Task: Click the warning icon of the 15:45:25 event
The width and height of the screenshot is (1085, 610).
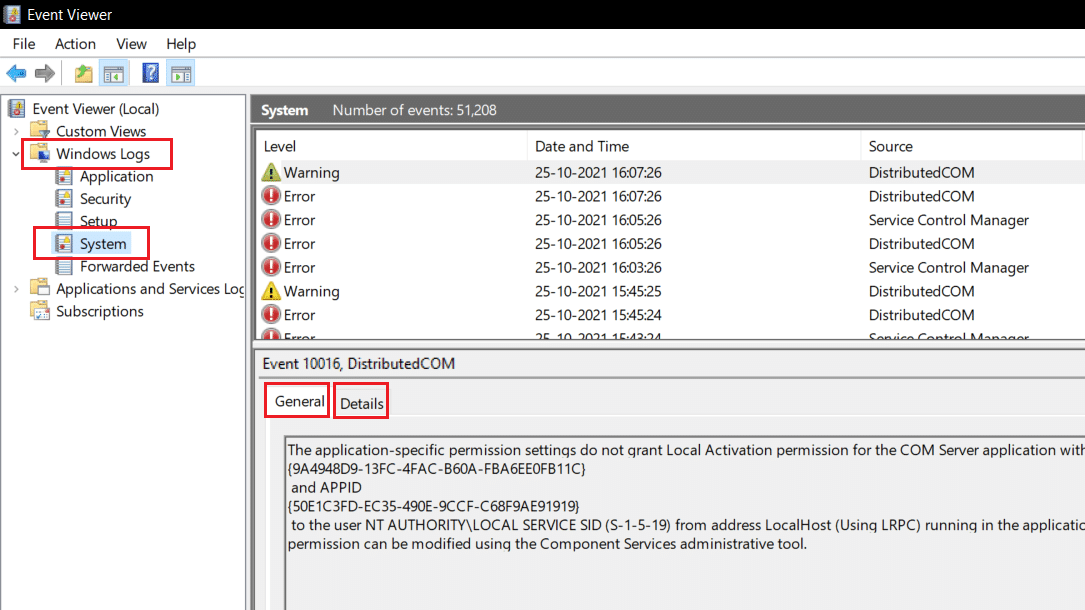Action: tap(271, 291)
